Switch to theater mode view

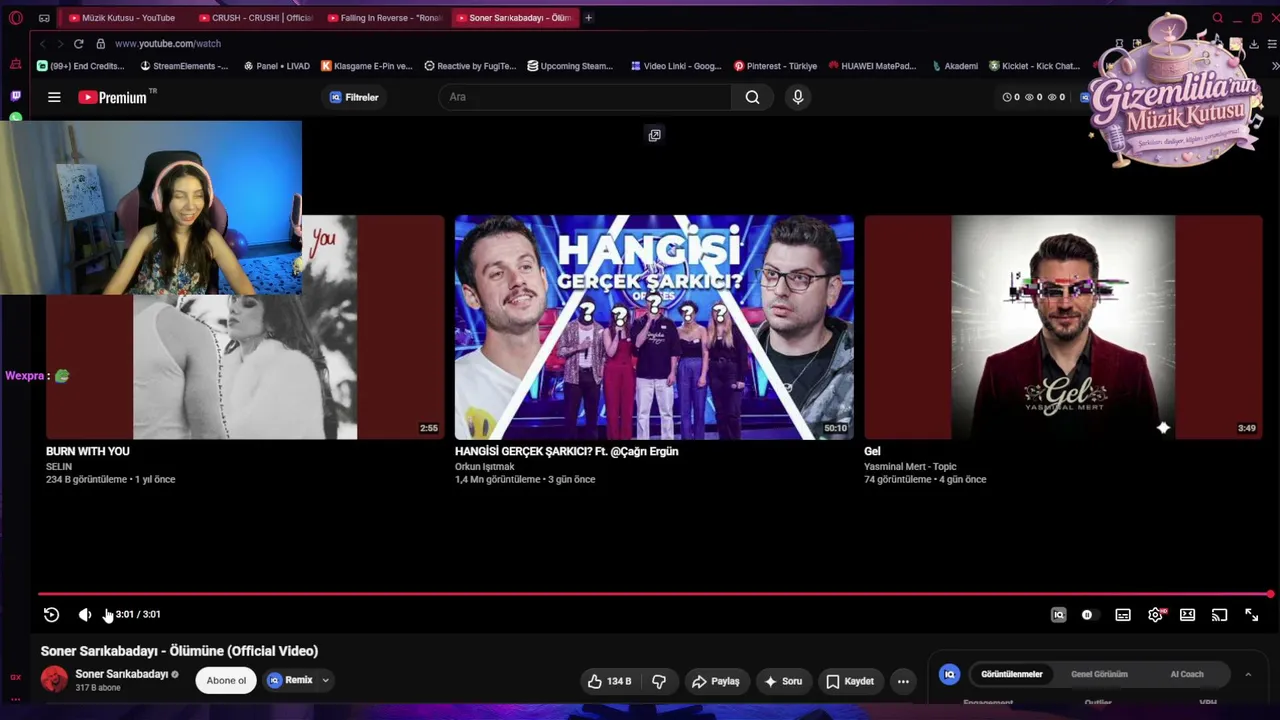(x=1187, y=615)
